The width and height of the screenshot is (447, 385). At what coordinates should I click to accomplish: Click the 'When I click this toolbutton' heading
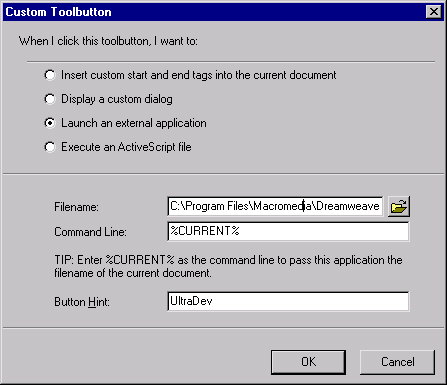point(108,41)
